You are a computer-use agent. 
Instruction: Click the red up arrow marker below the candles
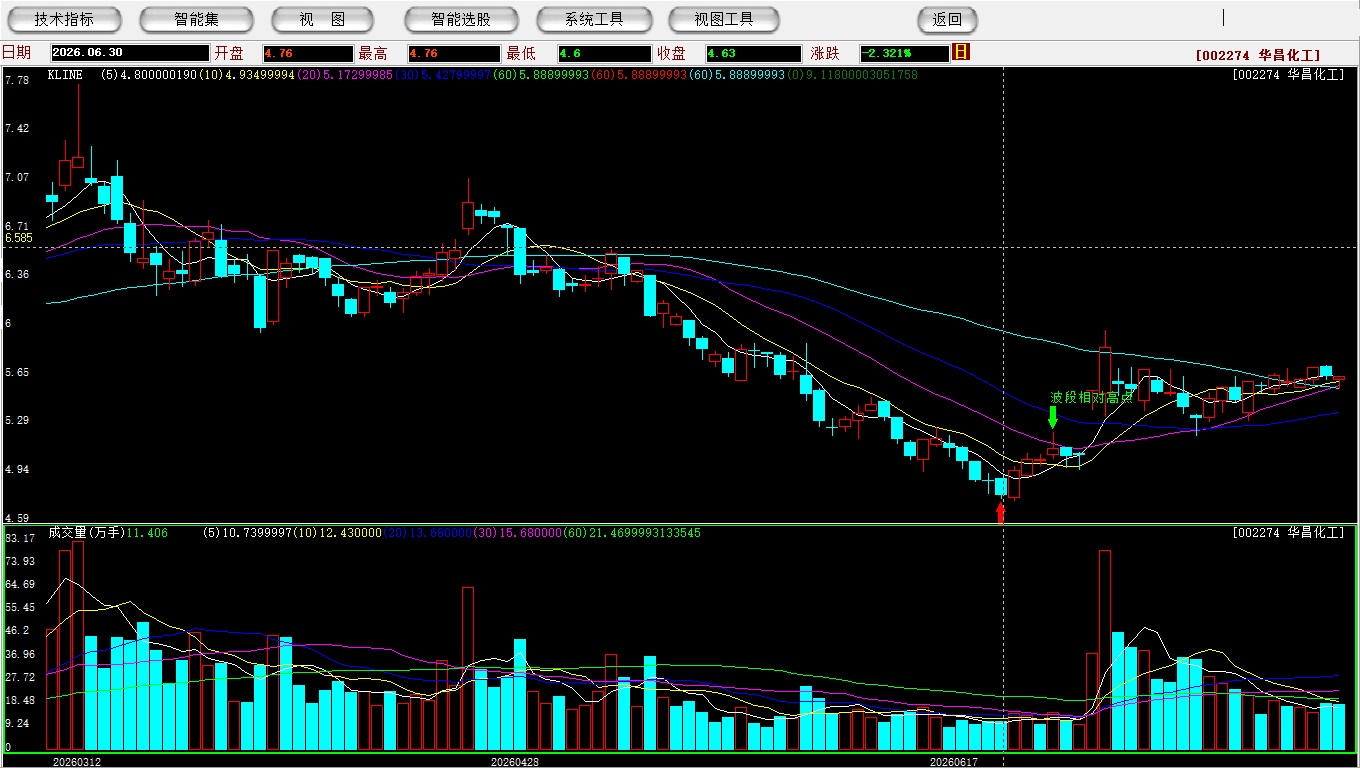point(1000,512)
